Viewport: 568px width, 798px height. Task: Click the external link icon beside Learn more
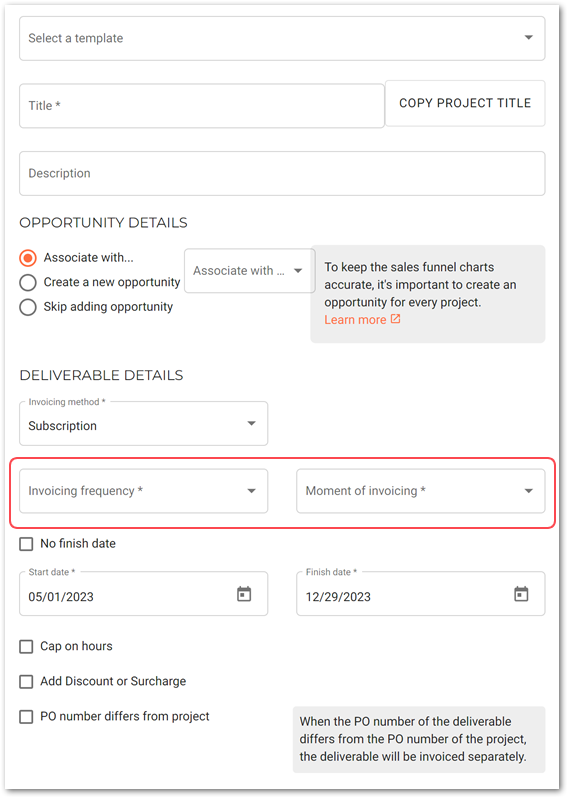(x=395, y=319)
